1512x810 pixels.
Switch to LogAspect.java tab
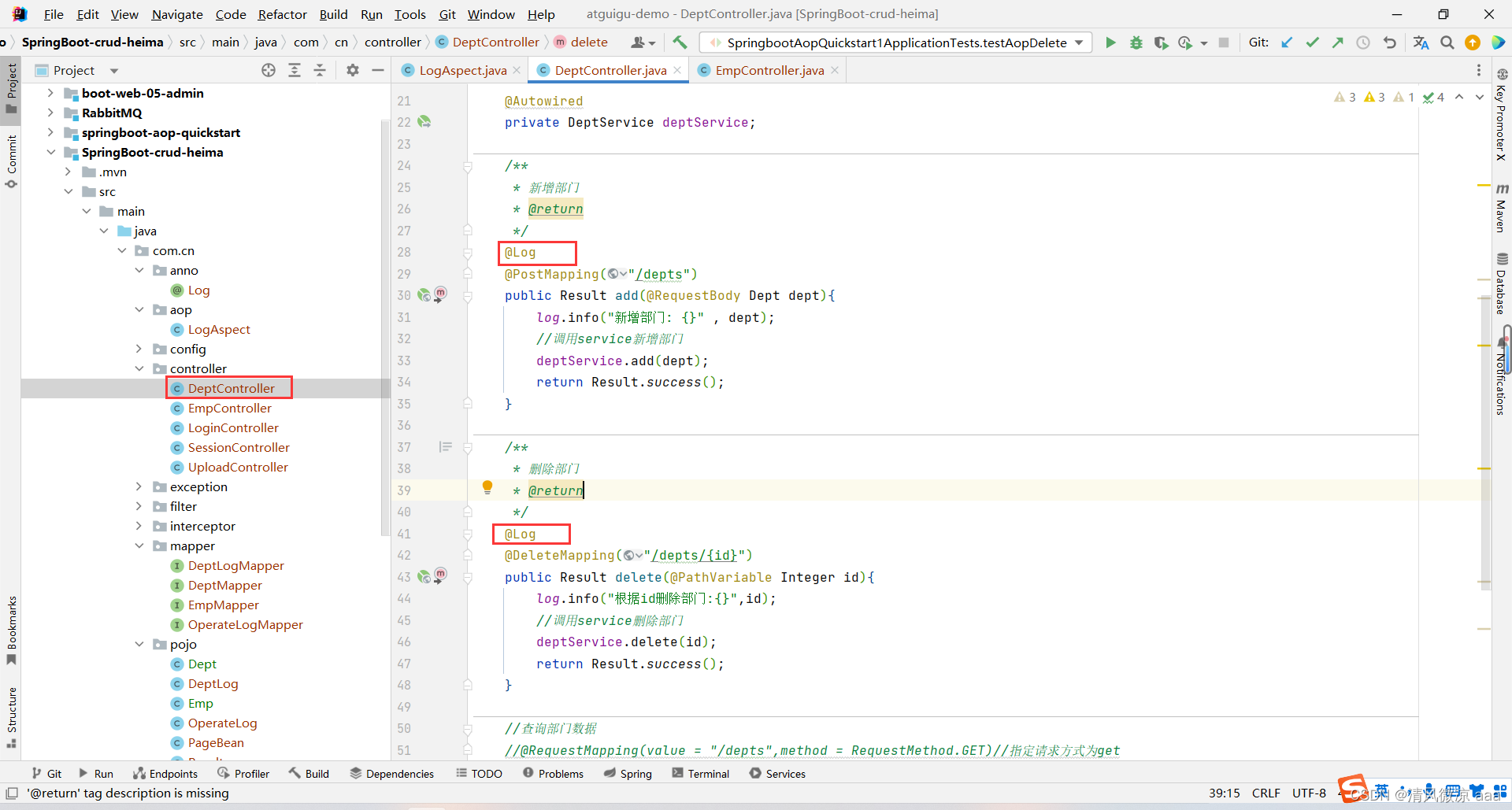click(462, 70)
